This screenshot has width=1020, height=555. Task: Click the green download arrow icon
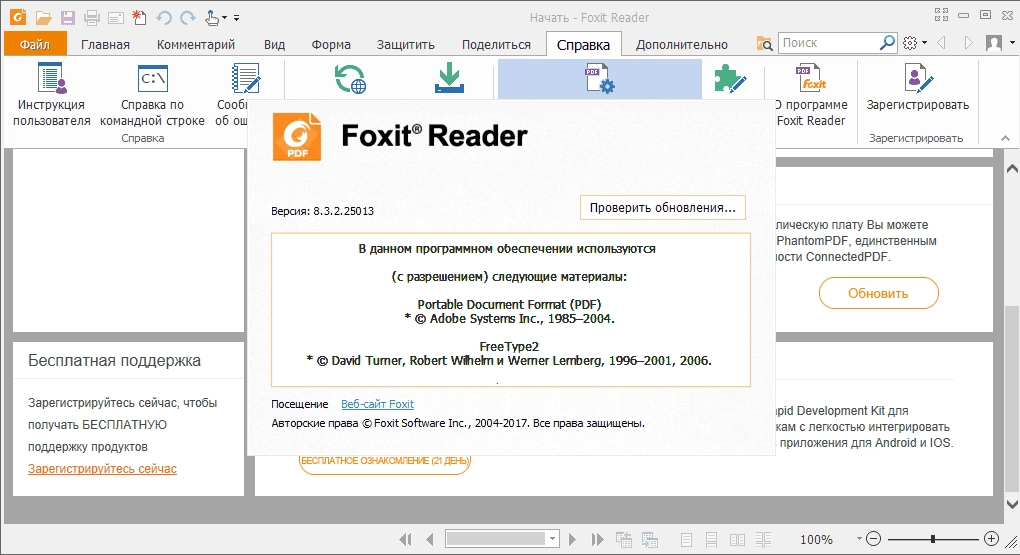(449, 78)
